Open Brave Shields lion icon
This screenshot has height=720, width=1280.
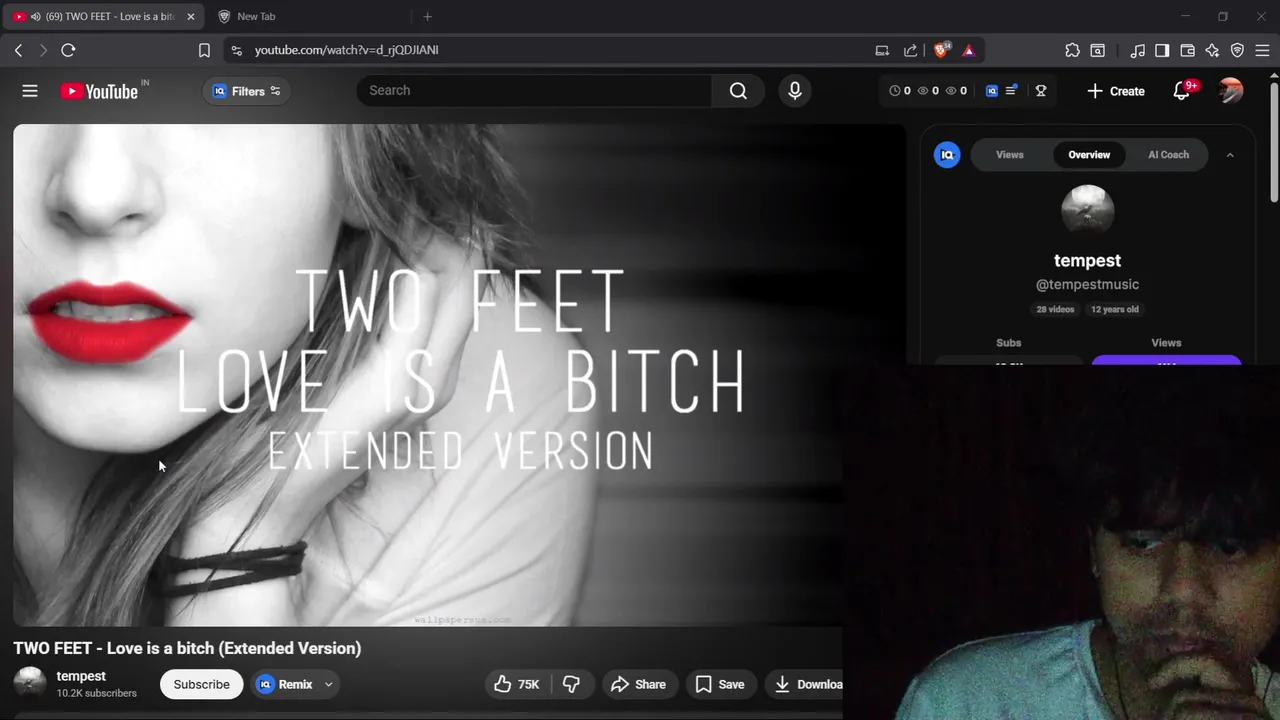coord(942,50)
